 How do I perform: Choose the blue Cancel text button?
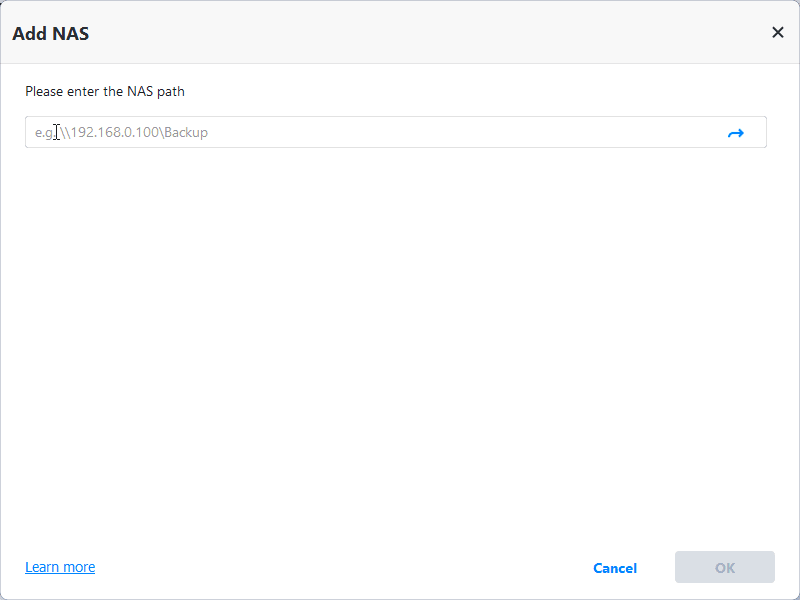[615, 568]
